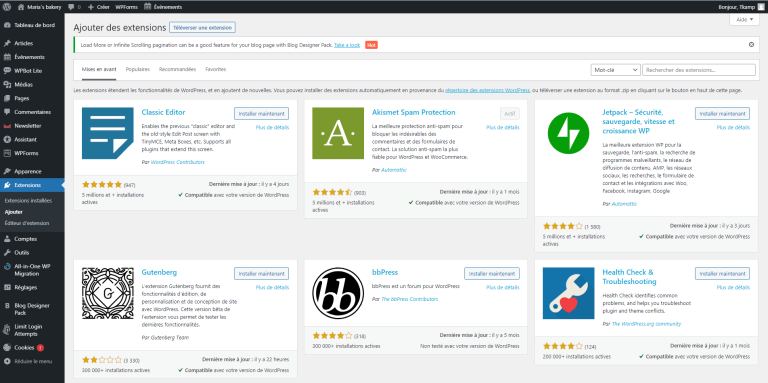Open Maria's bakery site home icon
Viewport: 768px width, 383px height.
click(21, 7)
